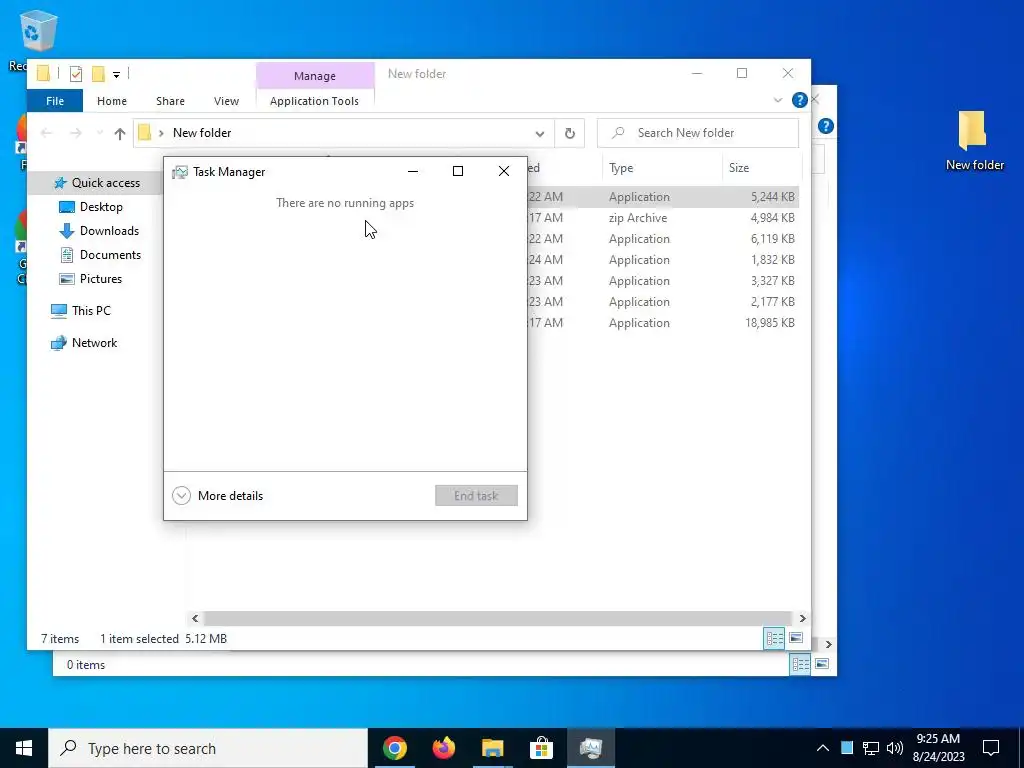Open the network tray icon
The width and height of the screenshot is (1024, 768).
871,748
